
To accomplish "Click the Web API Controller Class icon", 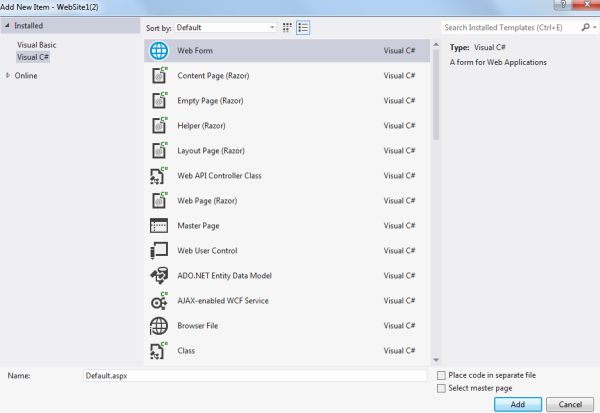I will [x=158, y=176].
